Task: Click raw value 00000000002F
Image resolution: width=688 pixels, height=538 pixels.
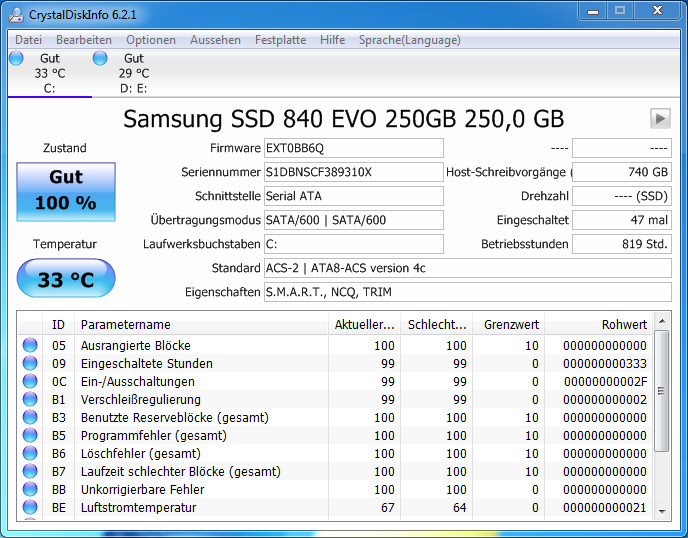Action: point(606,382)
